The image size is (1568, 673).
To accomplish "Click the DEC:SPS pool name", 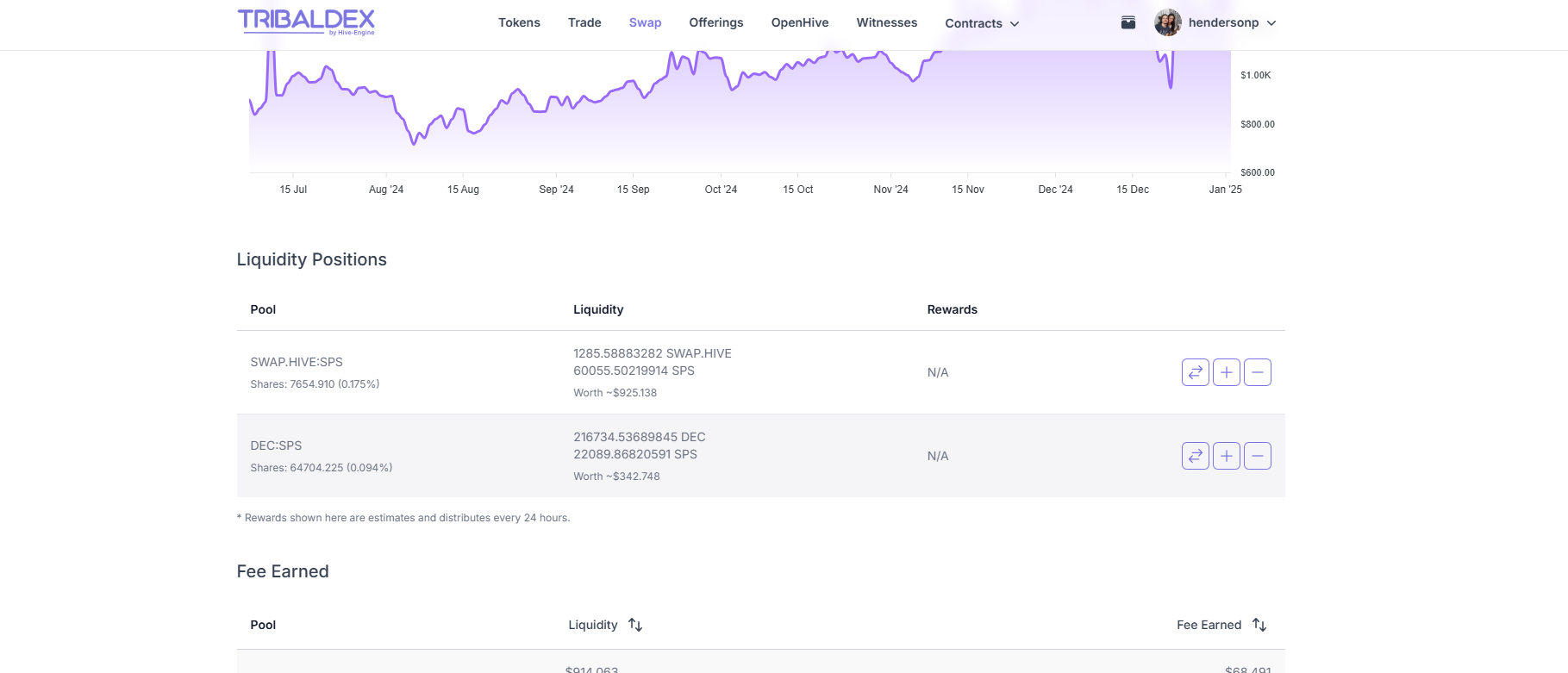I will 276,446.
